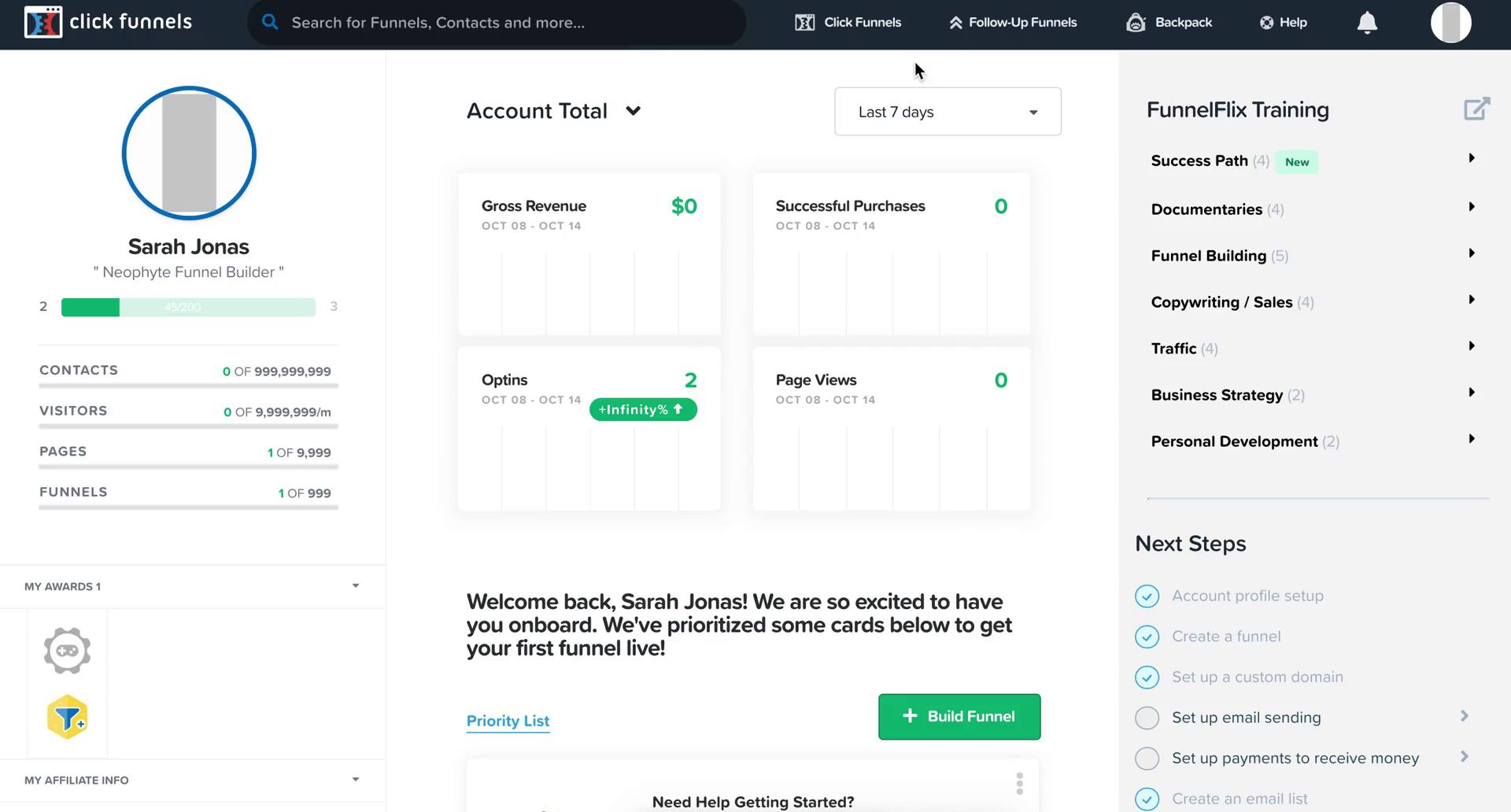1511x812 pixels.
Task: Select the Priority List tab
Action: coord(508,721)
